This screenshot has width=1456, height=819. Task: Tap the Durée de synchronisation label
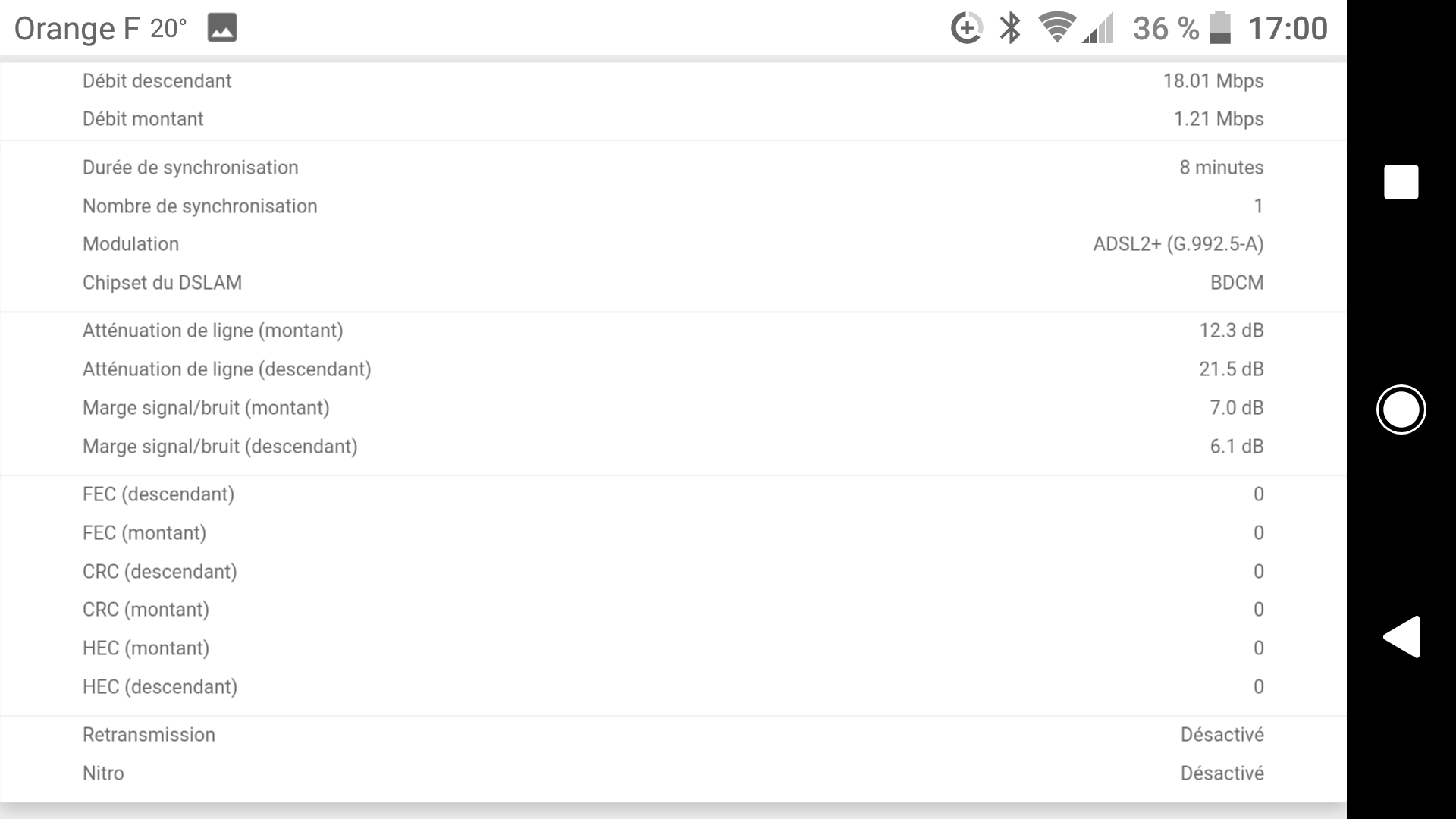coord(190,168)
